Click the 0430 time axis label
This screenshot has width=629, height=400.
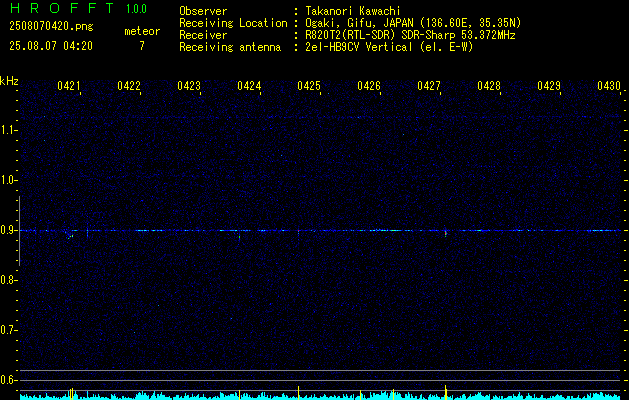[x=609, y=85]
